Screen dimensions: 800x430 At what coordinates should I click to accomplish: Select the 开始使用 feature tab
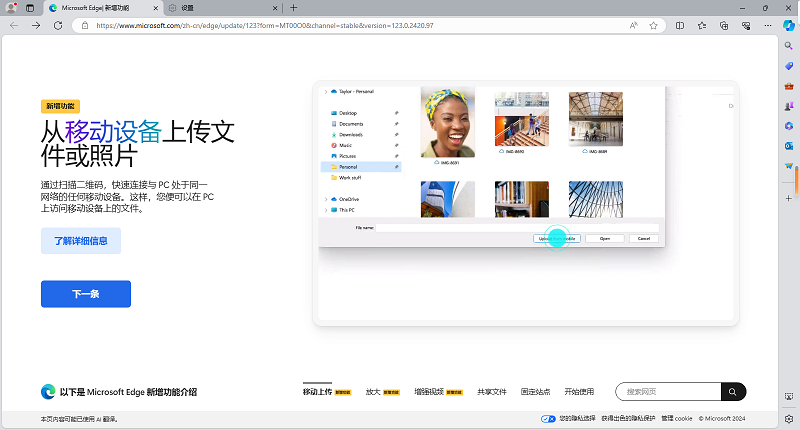579,392
